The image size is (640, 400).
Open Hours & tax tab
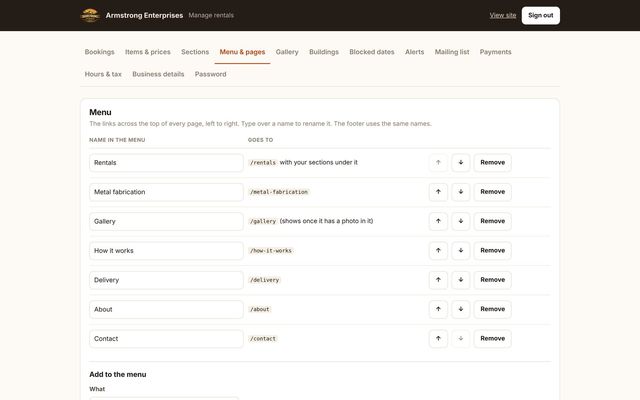point(103,74)
